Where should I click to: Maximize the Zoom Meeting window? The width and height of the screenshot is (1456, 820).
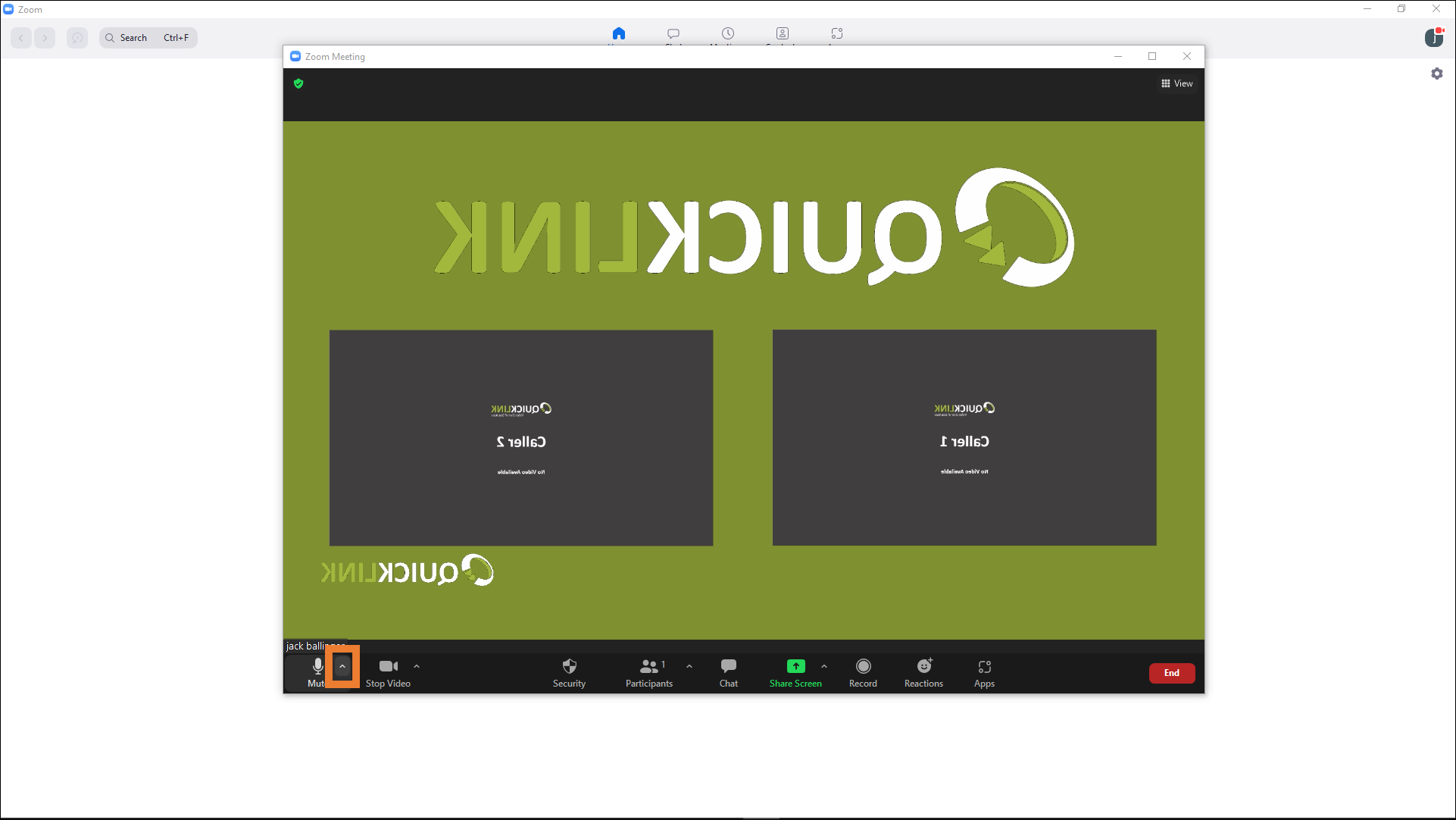(1152, 56)
